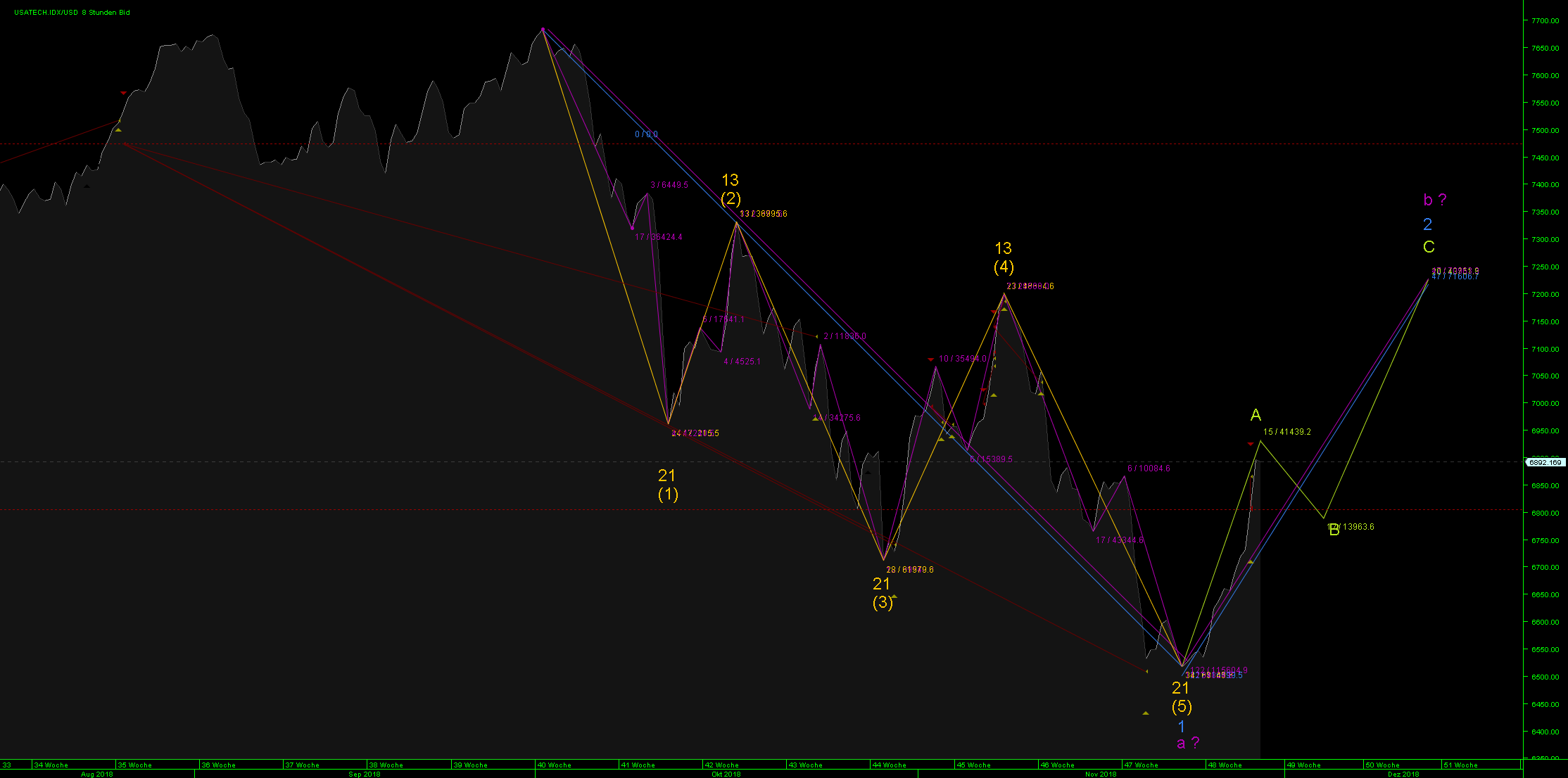Select the orange wave (1) label
This screenshot has height=778, width=1568.
[x=667, y=494]
